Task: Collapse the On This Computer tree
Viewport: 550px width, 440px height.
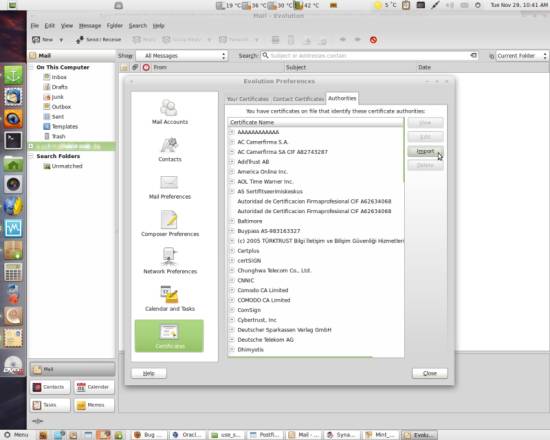Action: click(x=32, y=67)
